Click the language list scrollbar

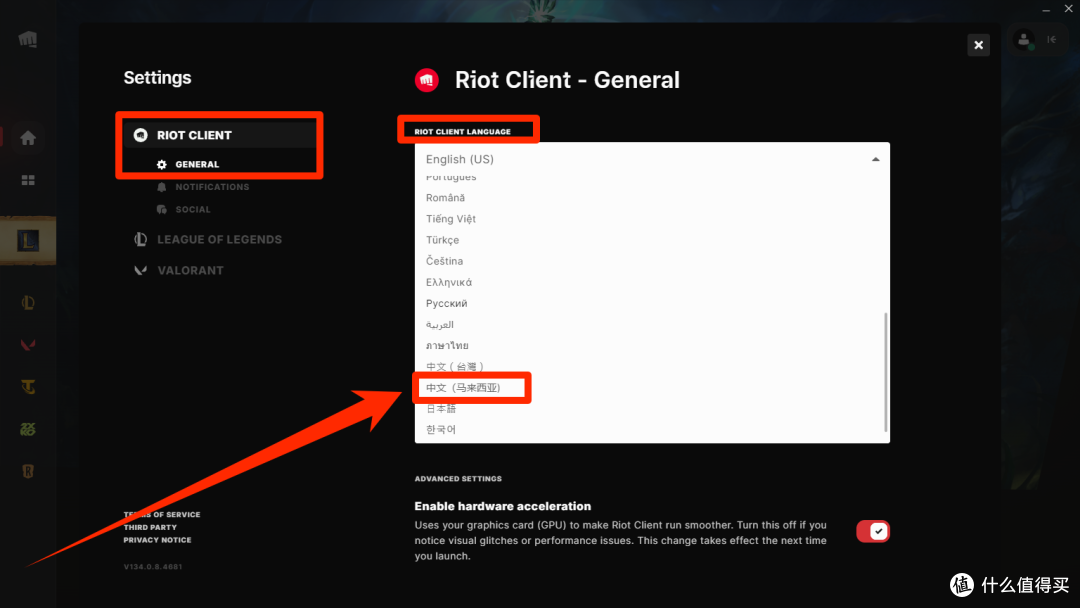click(886, 373)
